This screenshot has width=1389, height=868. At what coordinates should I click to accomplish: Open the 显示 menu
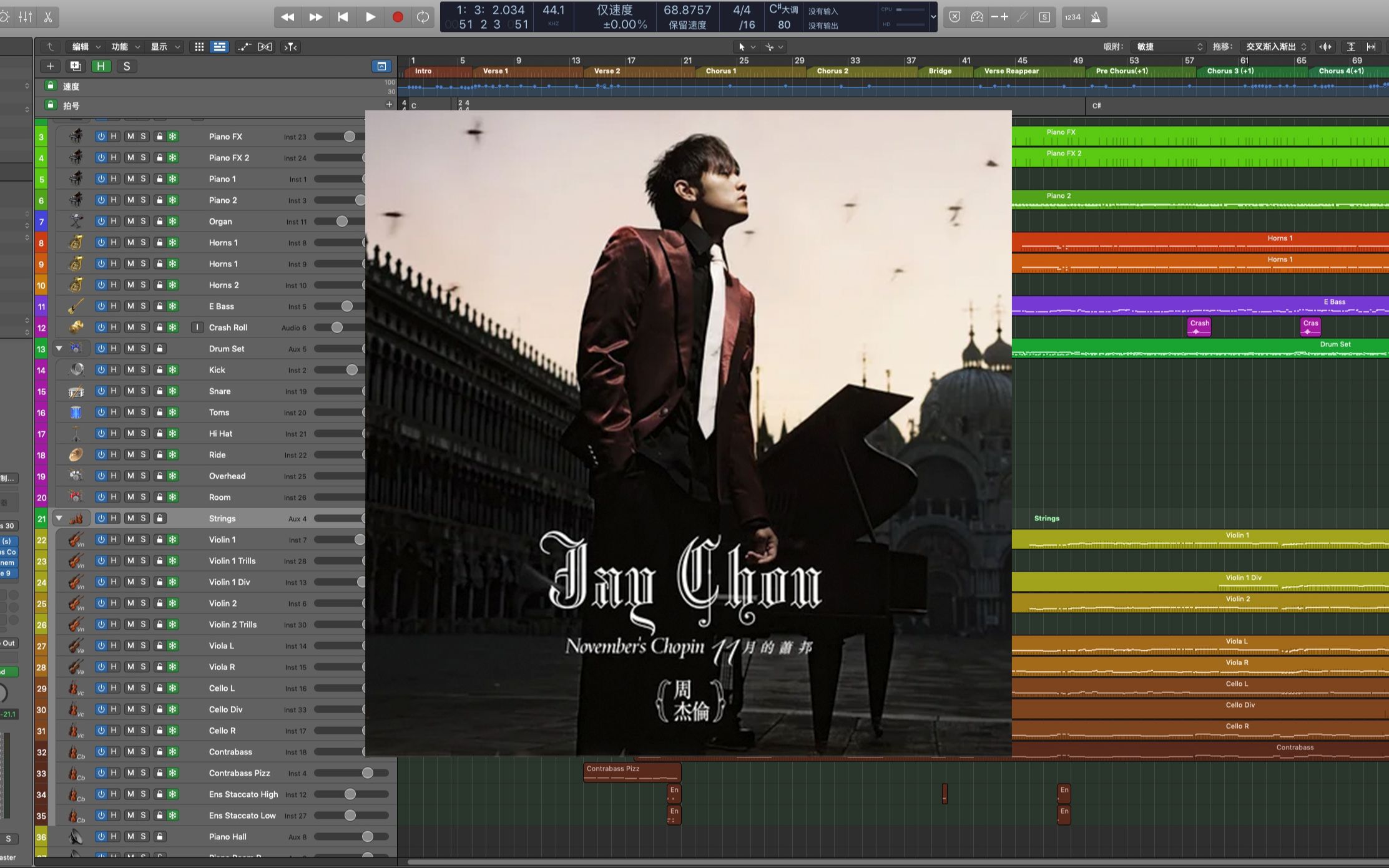[165, 47]
